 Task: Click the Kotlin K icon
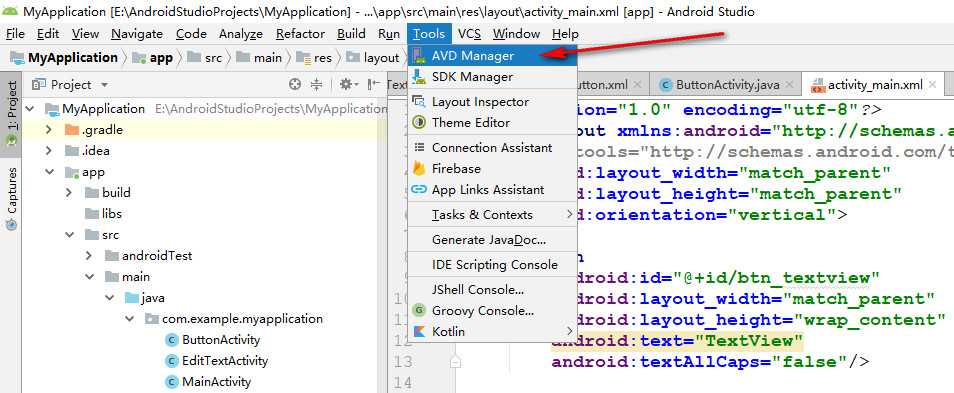pyautogui.click(x=419, y=332)
